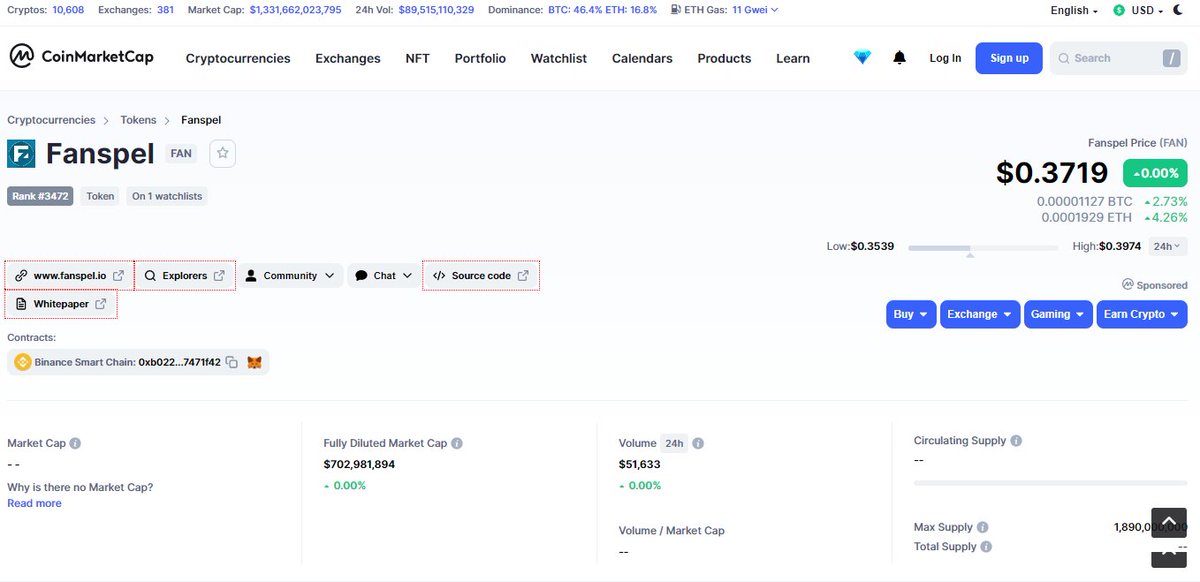Click Tokens breadcrumb link
The width and height of the screenshot is (1200, 582).
138,120
